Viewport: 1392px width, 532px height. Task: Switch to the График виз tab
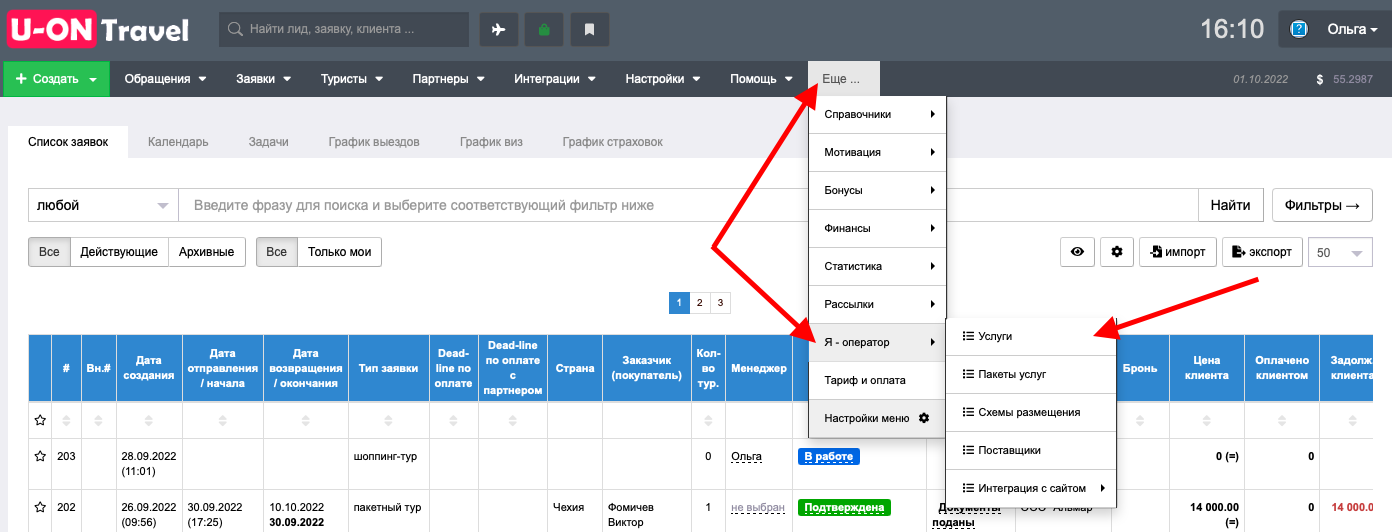coord(491,142)
